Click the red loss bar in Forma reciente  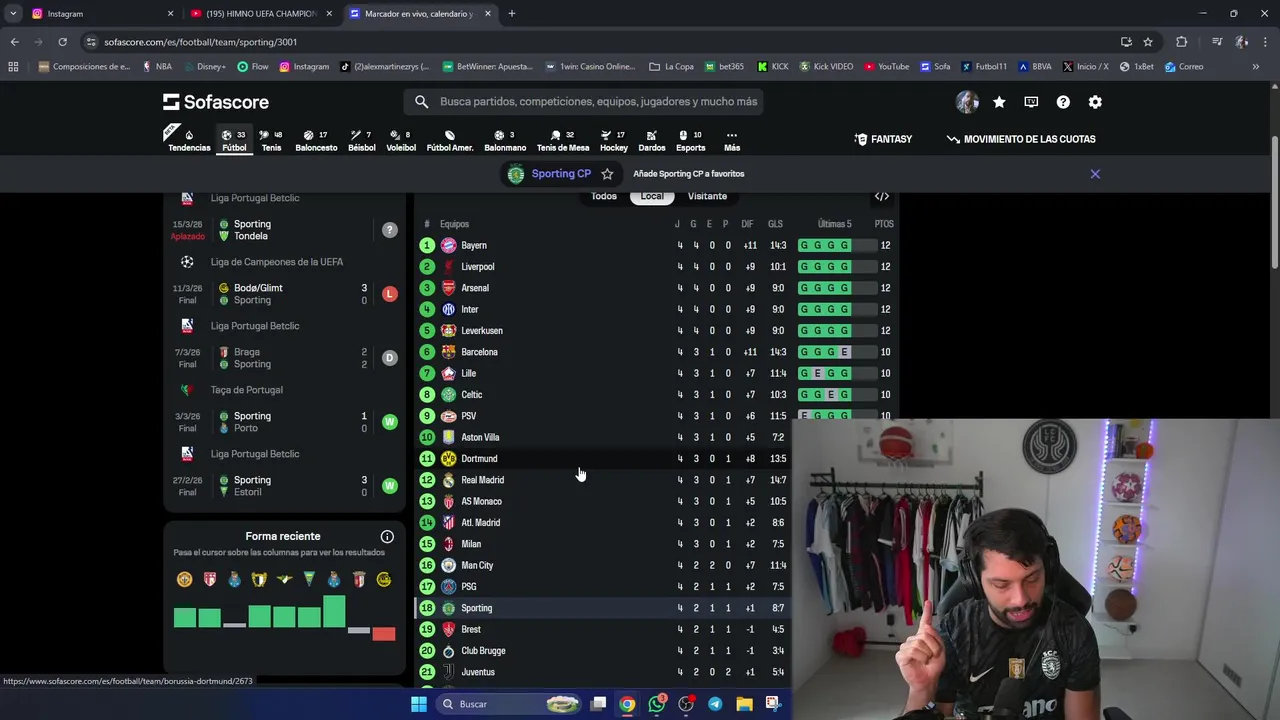(x=384, y=634)
